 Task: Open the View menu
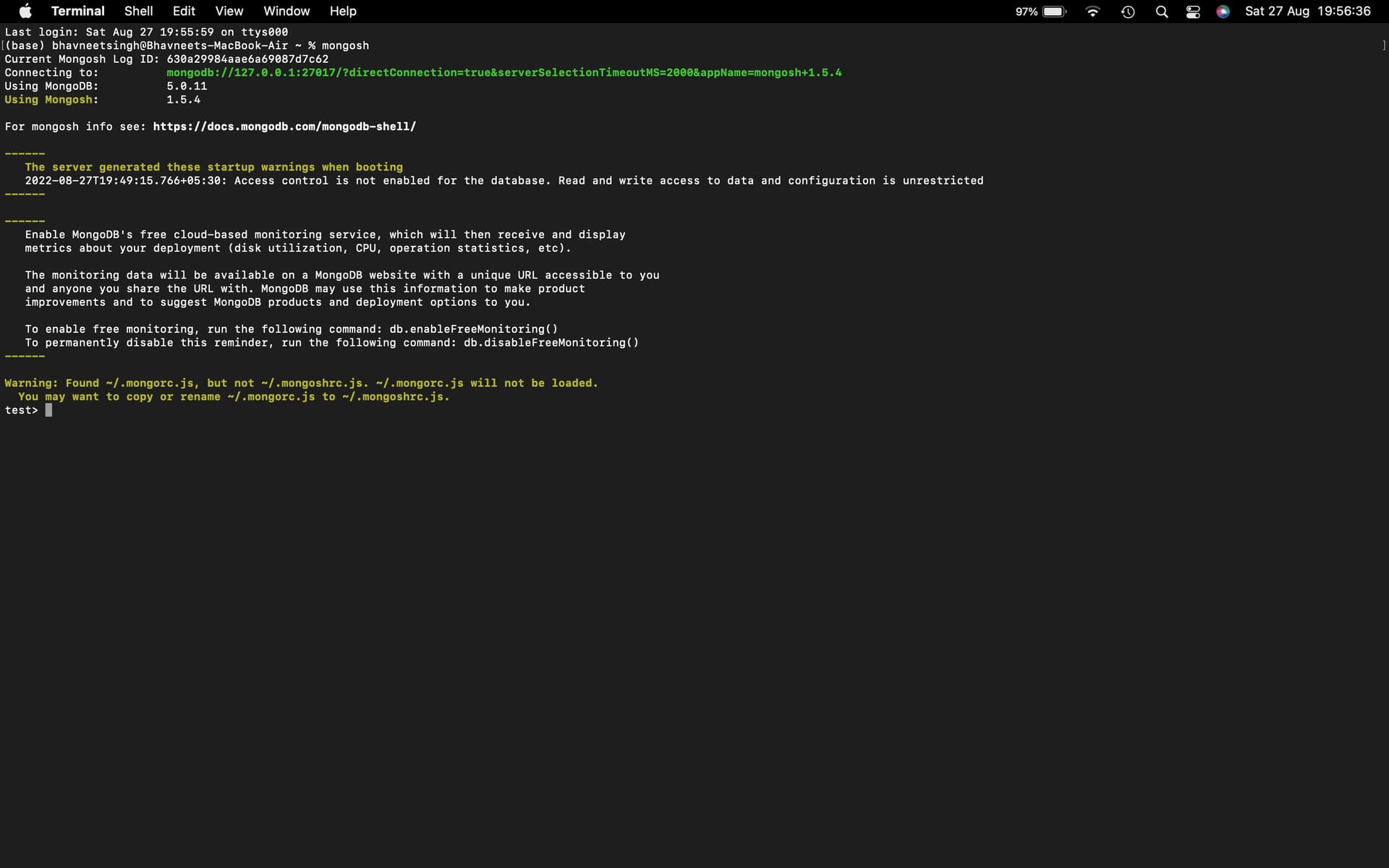229,11
